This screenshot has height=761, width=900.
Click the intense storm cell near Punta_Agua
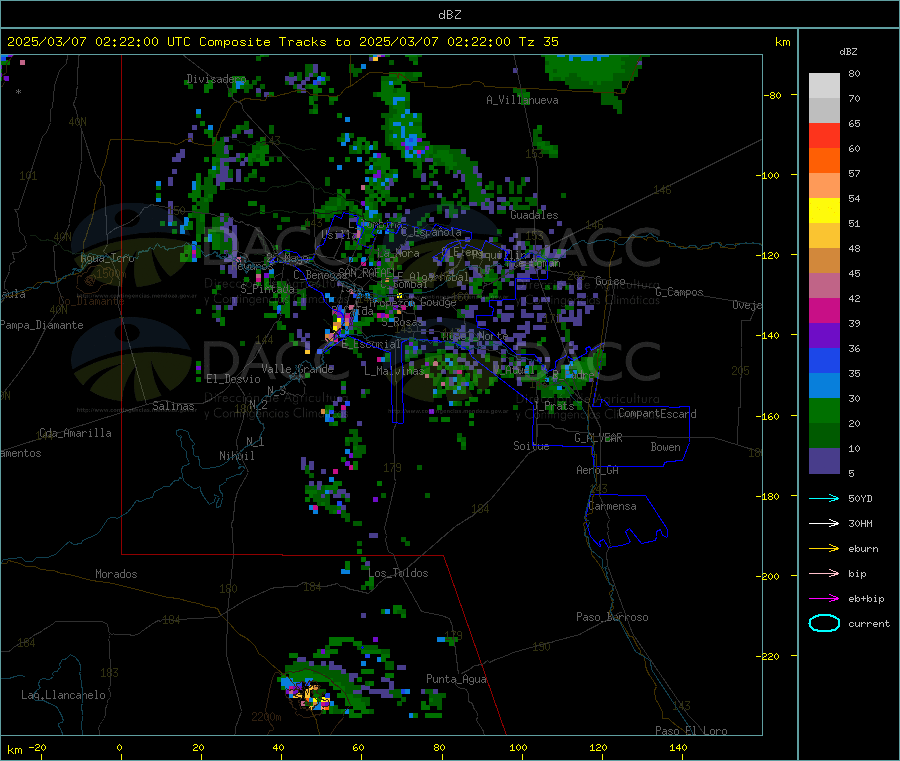309,694
